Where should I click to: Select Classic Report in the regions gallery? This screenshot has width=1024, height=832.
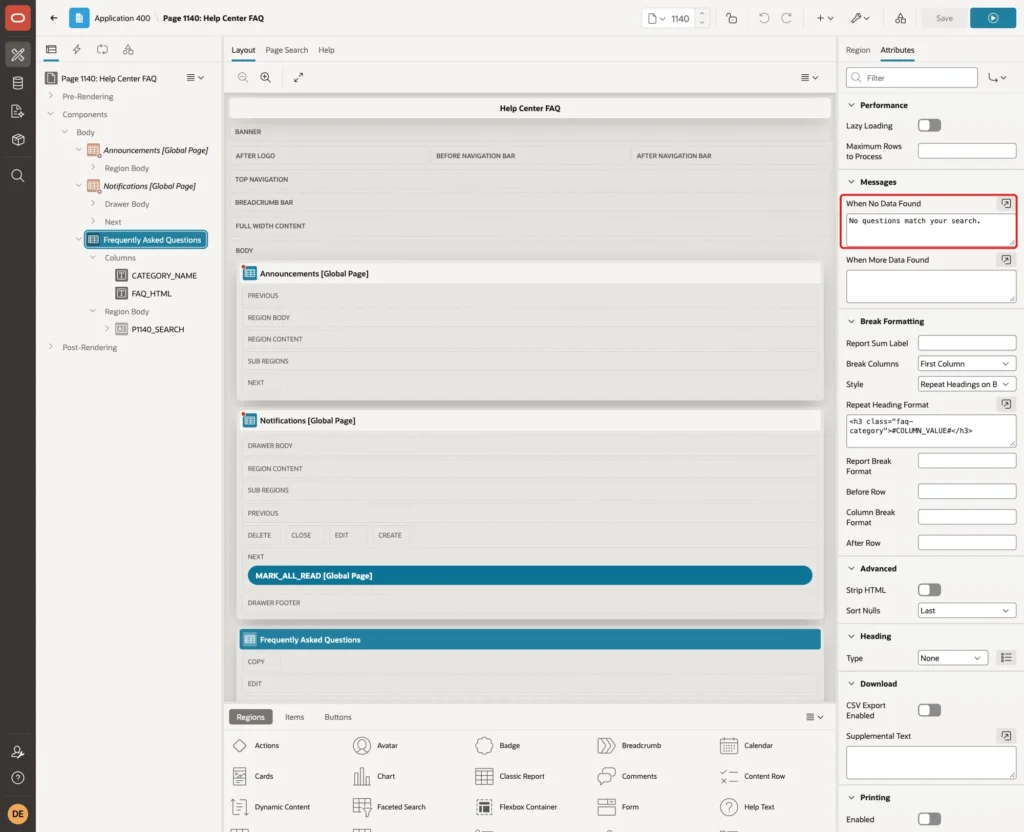pyautogui.click(x=511, y=776)
